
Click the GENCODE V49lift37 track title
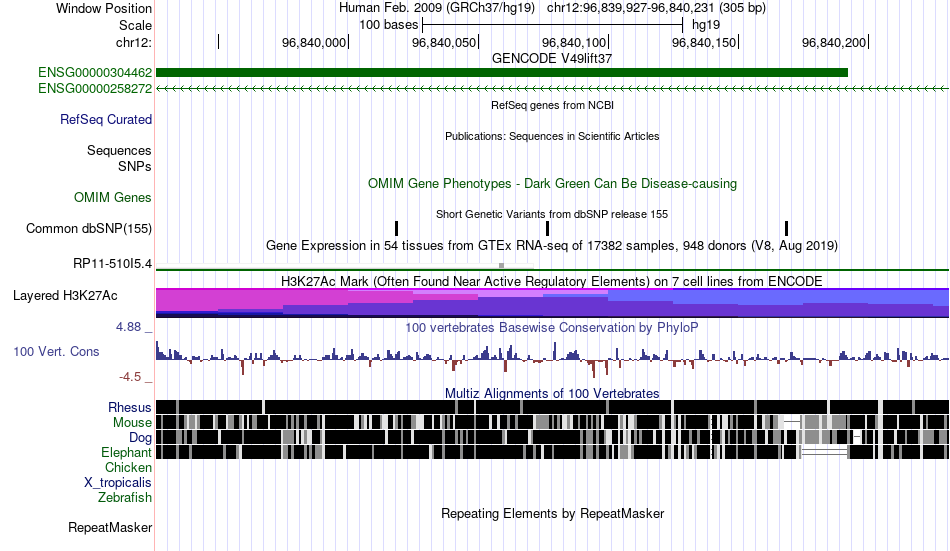click(552, 58)
